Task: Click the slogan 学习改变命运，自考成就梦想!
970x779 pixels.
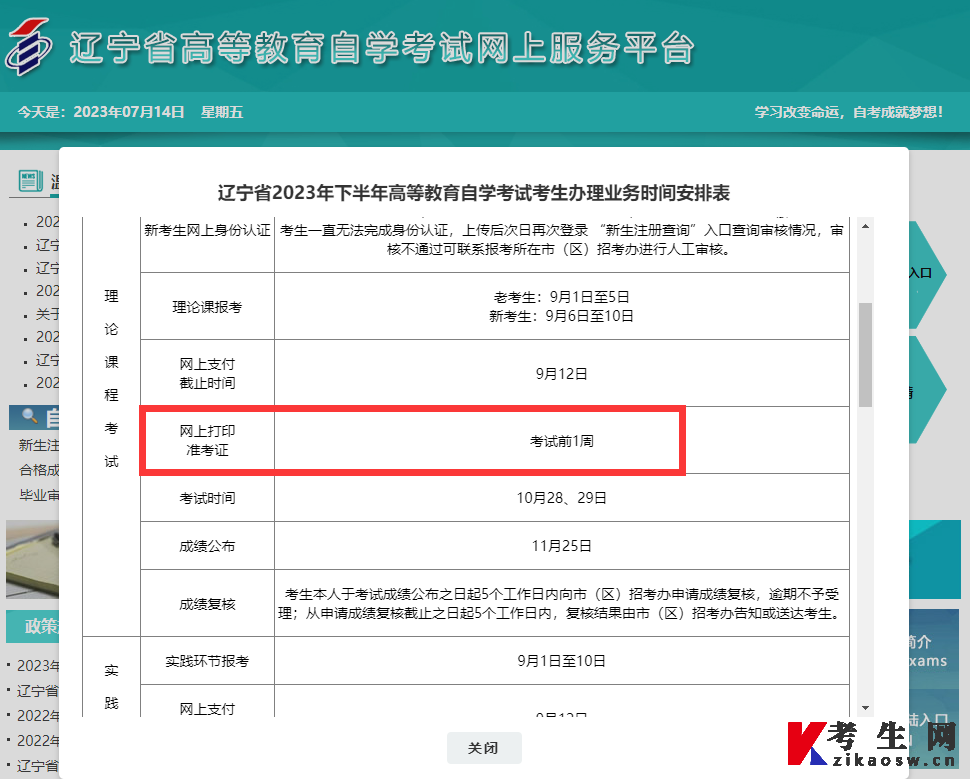Action: [848, 112]
